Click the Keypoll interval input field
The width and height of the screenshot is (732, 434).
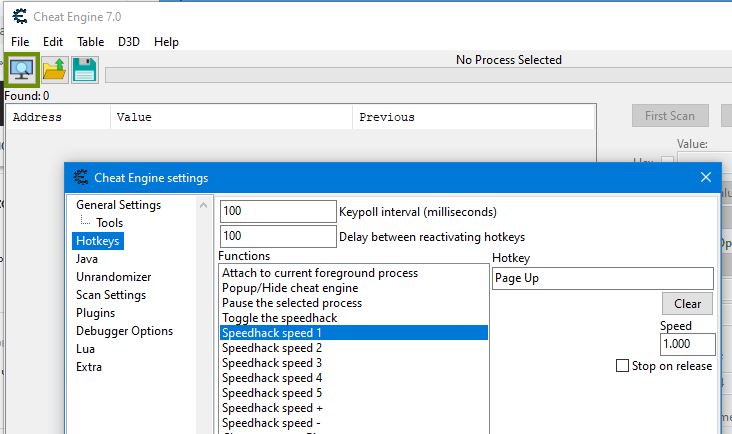(x=278, y=211)
